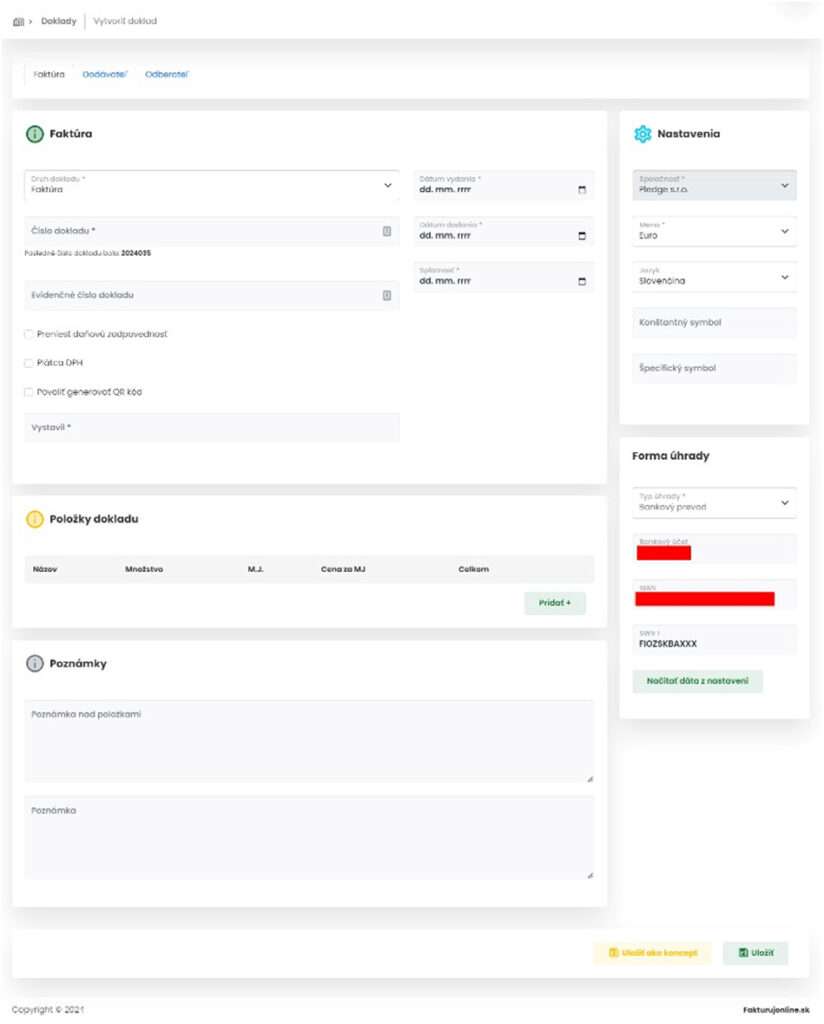Switch to the Faktúra tab
The width and height of the screenshot is (824, 1024).
(x=49, y=74)
